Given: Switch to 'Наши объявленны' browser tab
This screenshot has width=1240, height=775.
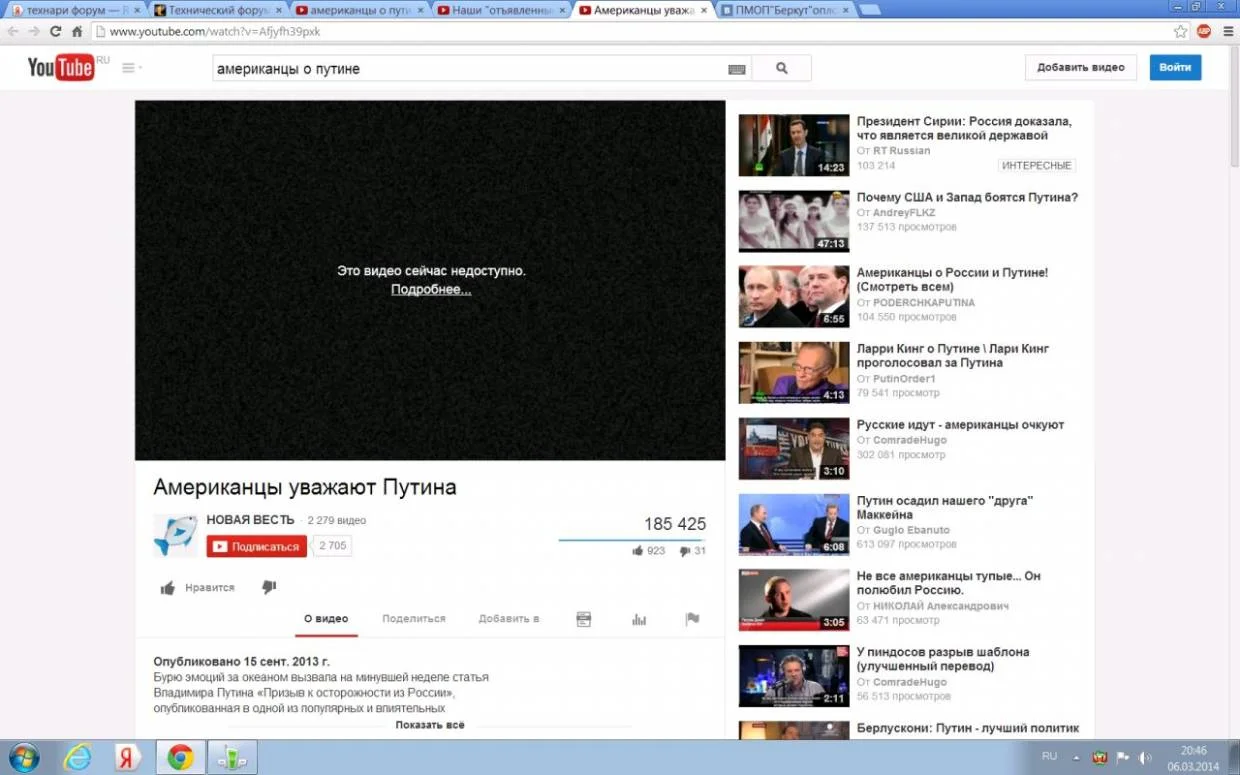Looking at the screenshot, I should tap(503, 10).
